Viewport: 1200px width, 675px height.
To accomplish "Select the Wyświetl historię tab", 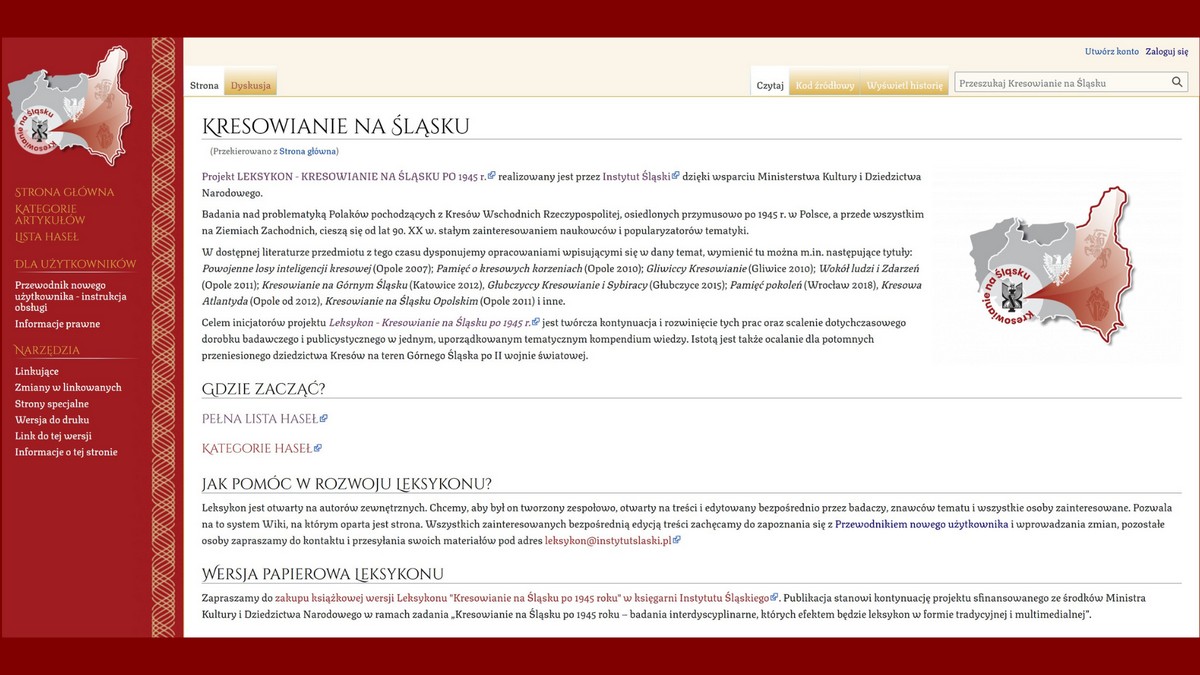I will tap(904, 86).
